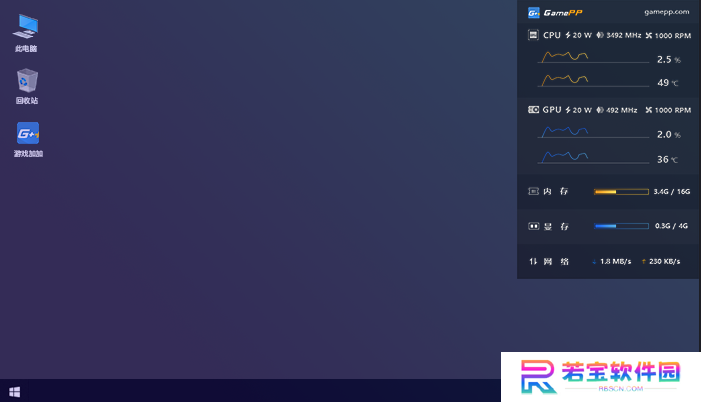Visit the gamepp.com link
701x402 pixels.
pos(667,12)
